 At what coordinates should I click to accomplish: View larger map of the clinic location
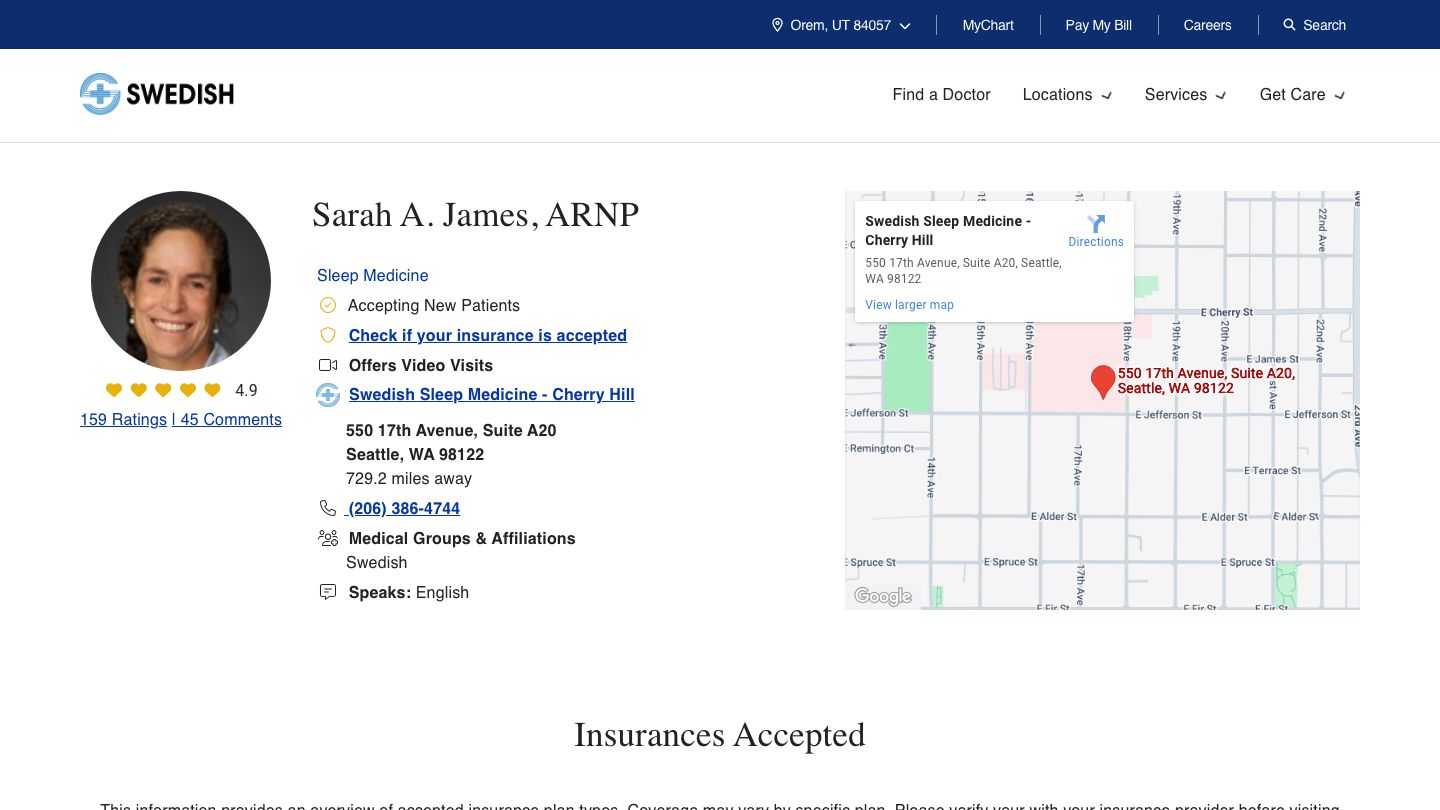(909, 304)
